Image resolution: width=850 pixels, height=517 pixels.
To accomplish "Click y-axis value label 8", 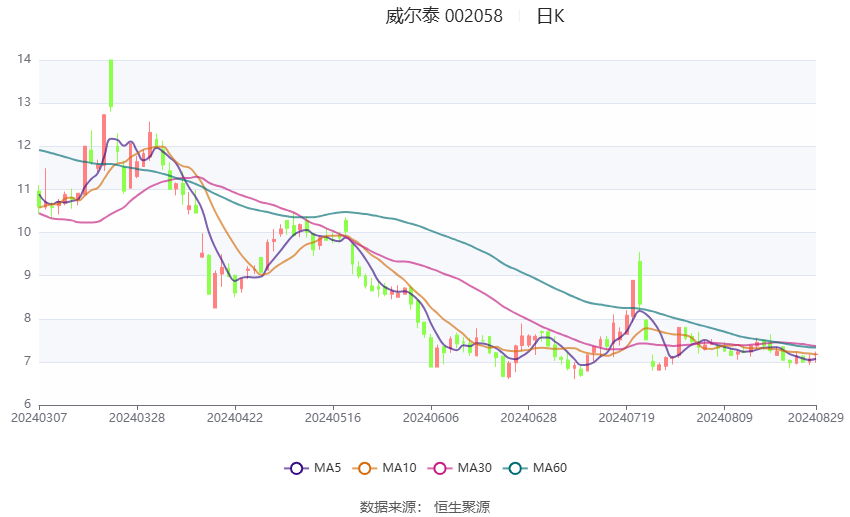I will pyautogui.click(x=27, y=318).
